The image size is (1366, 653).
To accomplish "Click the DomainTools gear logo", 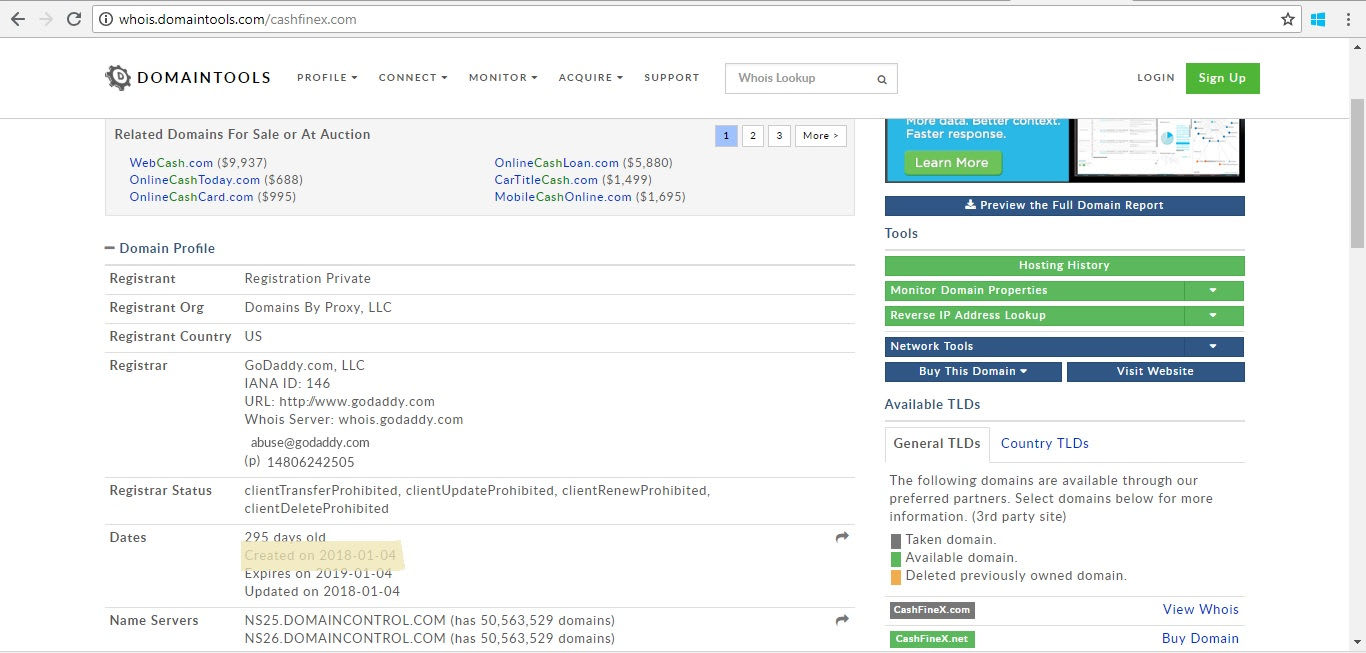I will (x=118, y=77).
